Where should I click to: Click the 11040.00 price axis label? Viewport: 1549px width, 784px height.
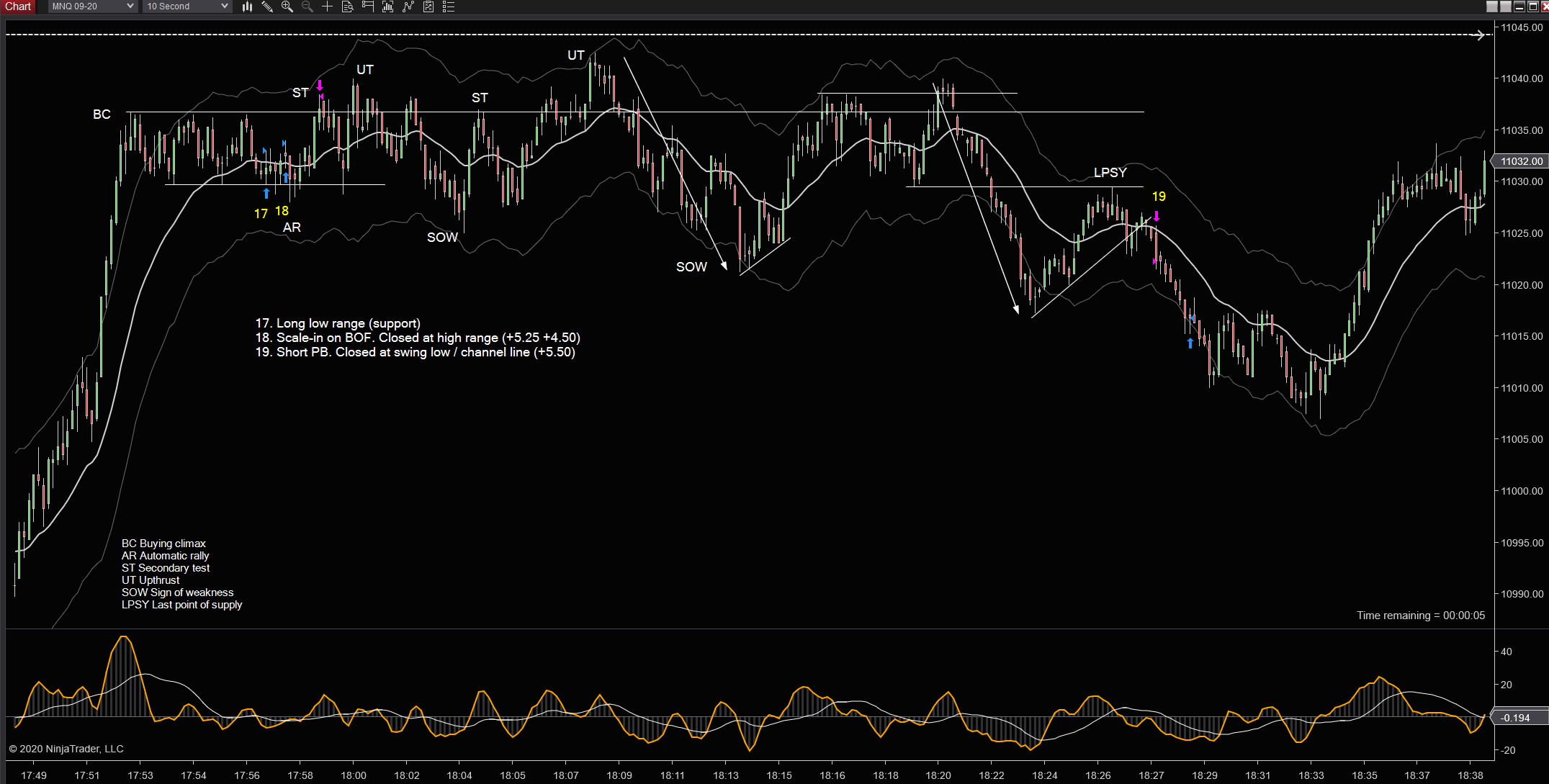point(1522,78)
